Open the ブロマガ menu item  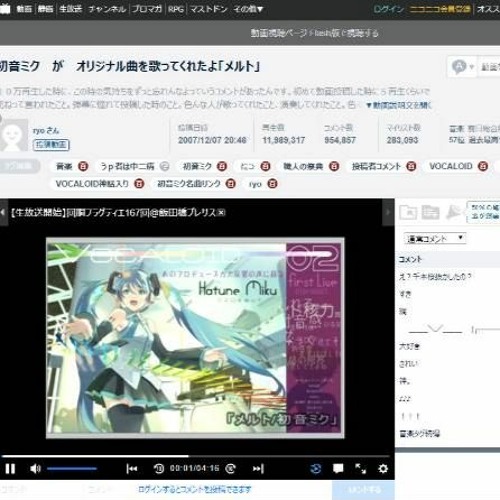tap(147, 9)
